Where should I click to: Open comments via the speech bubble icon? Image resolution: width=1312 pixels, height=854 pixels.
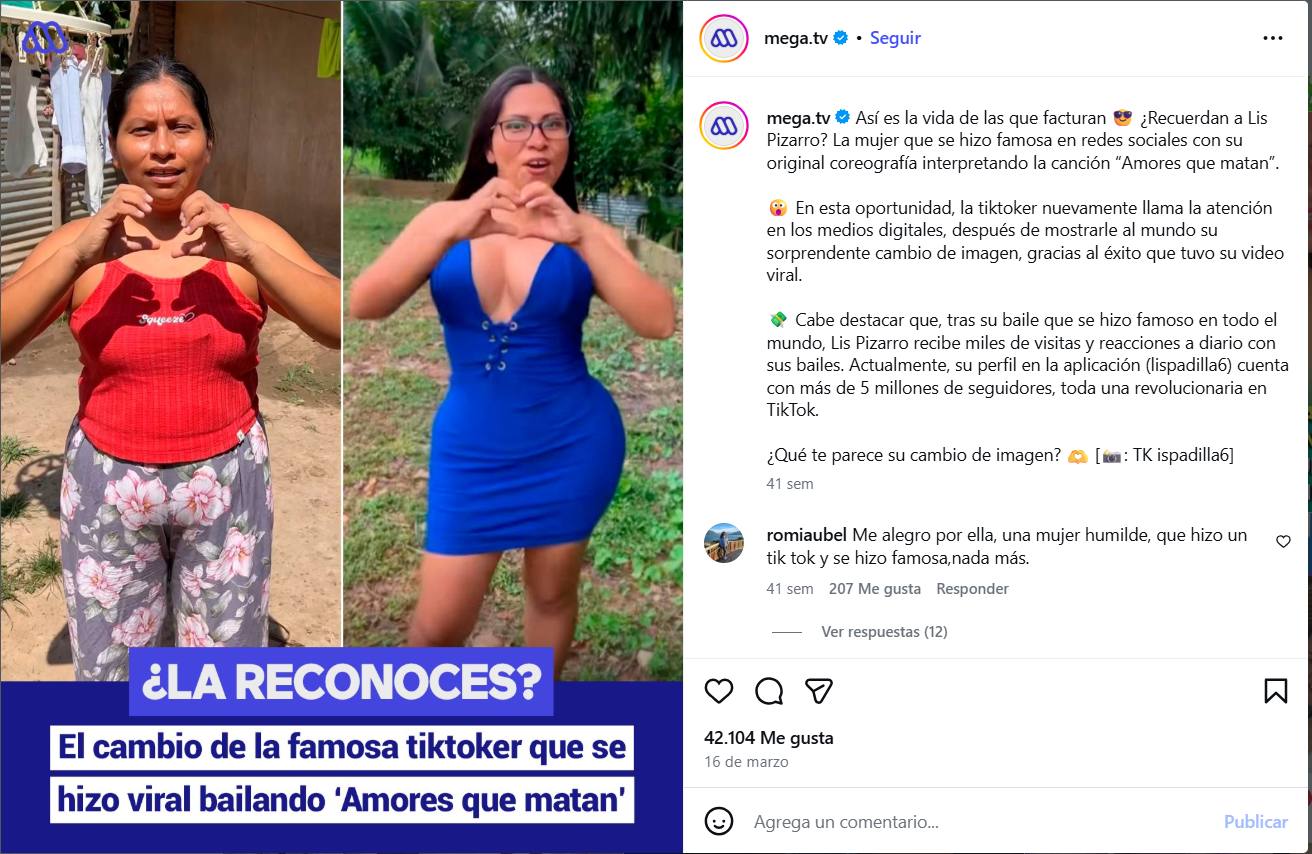tap(769, 691)
